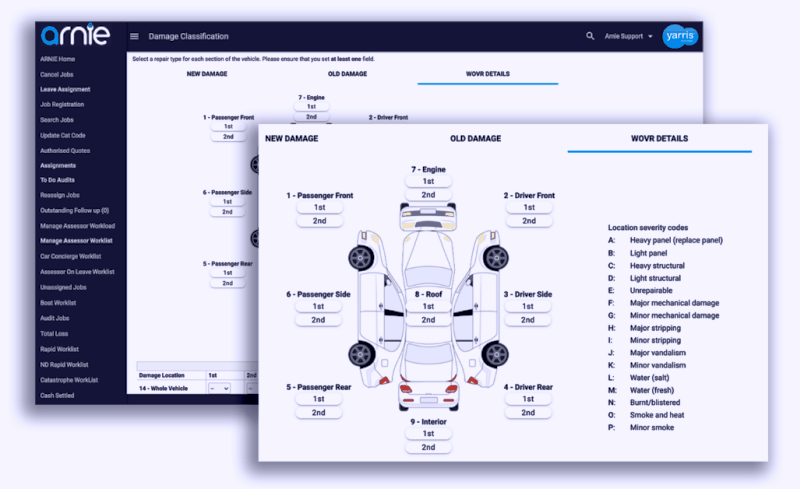800x489 pixels.
Task: Open WOVR DETAILS tab in front panel
Action: [659, 138]
